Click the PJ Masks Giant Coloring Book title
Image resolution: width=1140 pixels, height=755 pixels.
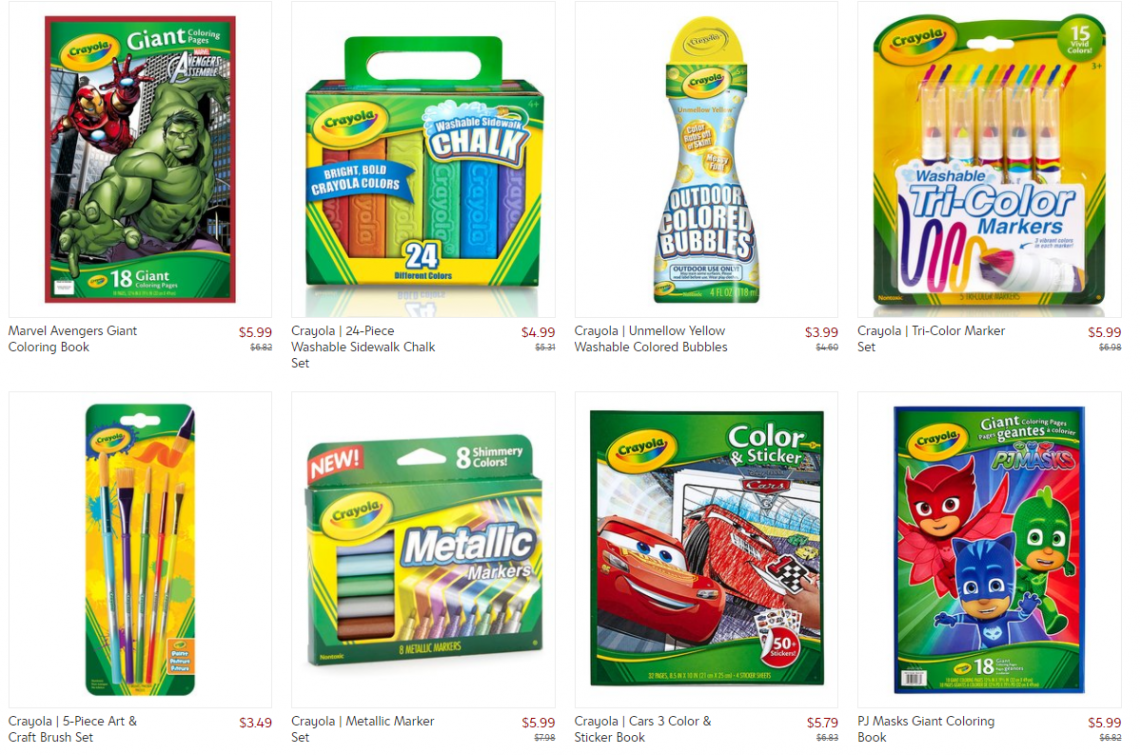click(926, 729)
